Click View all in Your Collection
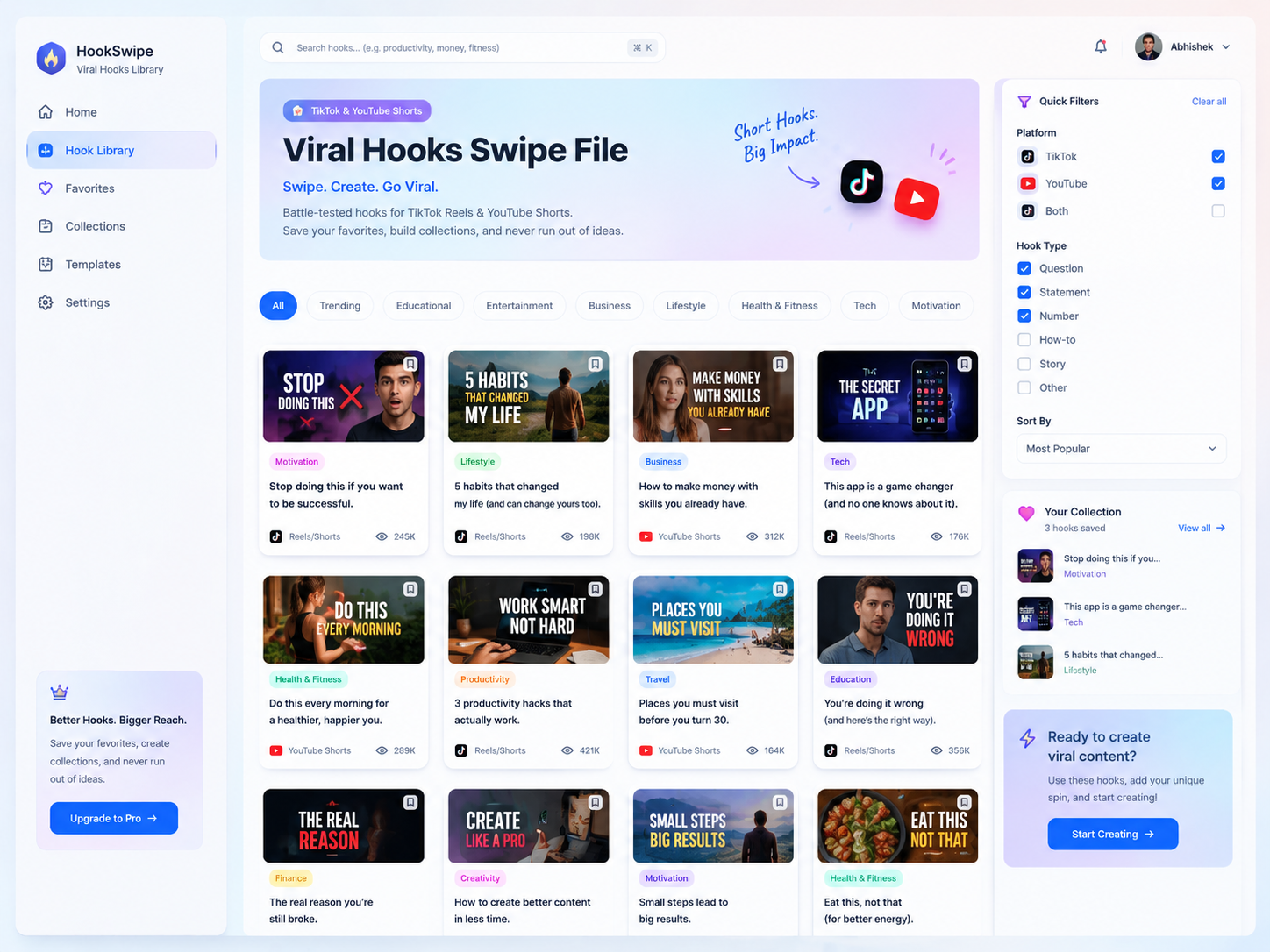 (1202, 528)
